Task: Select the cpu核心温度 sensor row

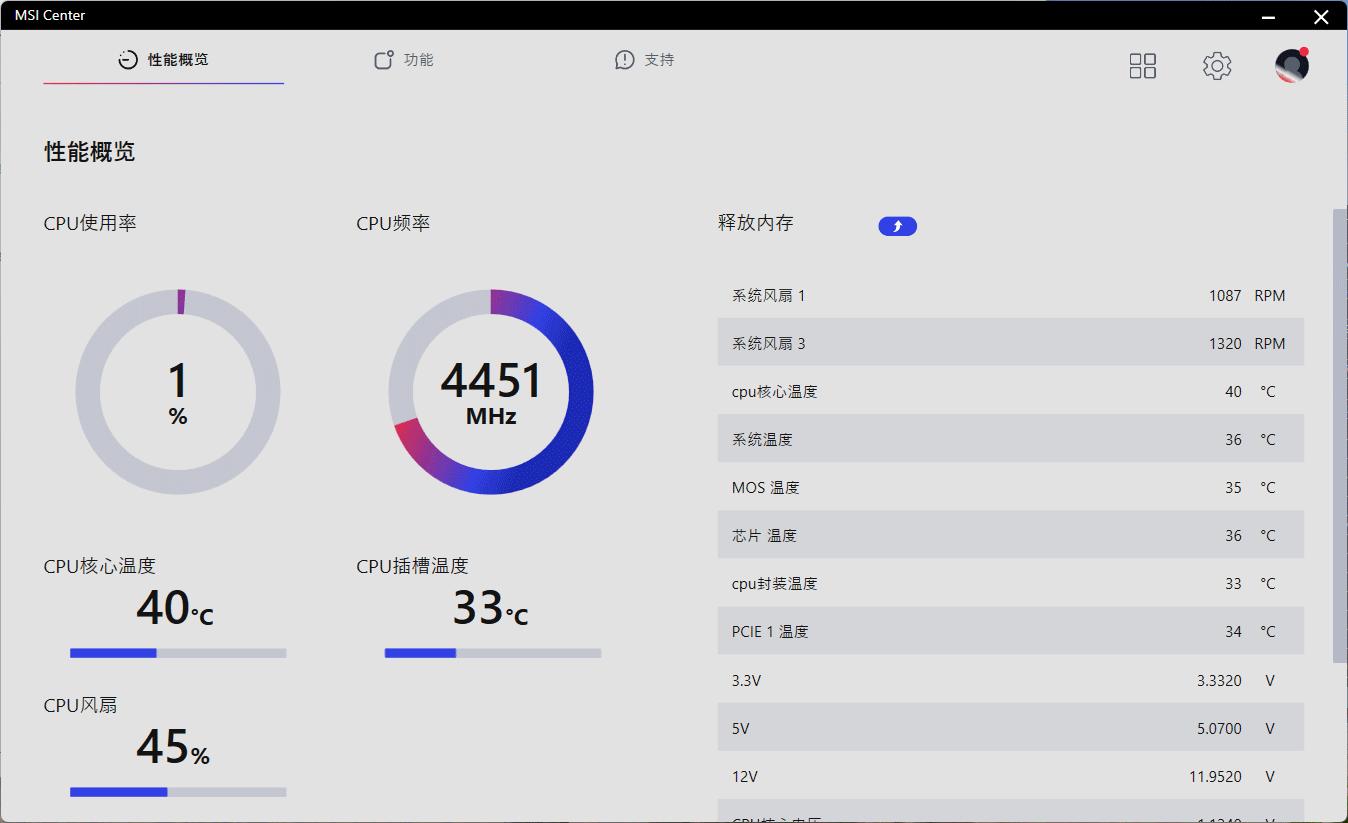Action: point(1010,391)
